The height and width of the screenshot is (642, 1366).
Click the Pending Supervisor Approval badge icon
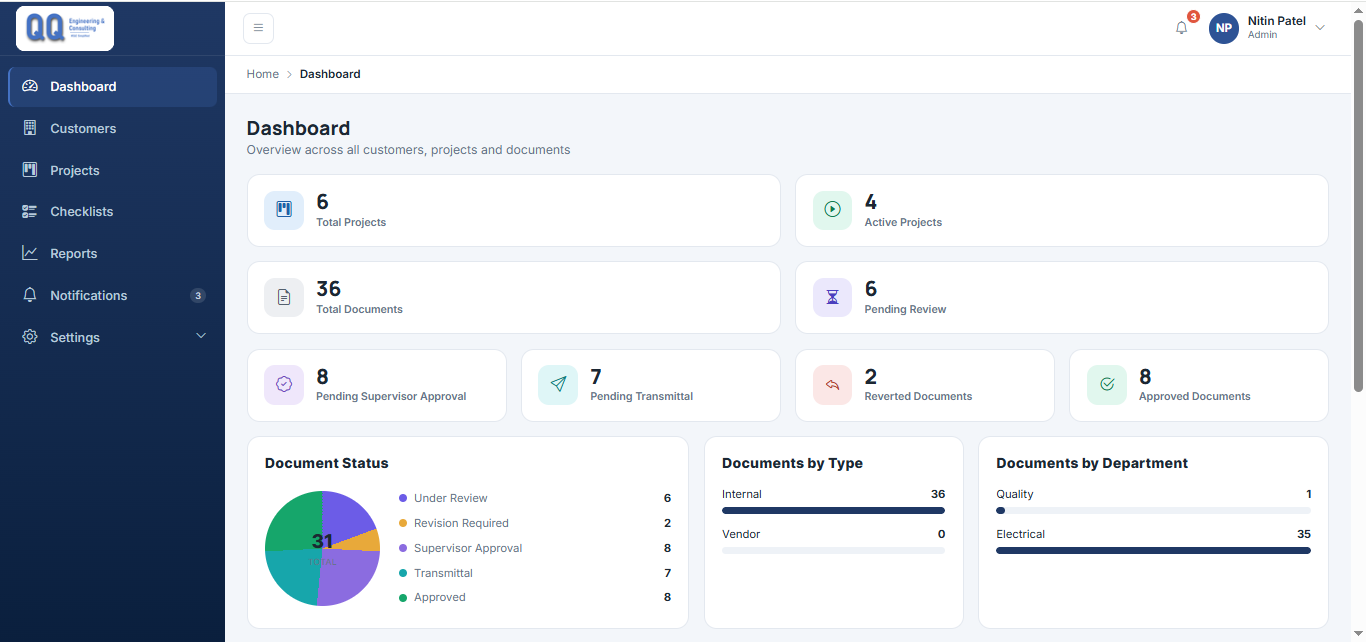(x=284, y=385)
